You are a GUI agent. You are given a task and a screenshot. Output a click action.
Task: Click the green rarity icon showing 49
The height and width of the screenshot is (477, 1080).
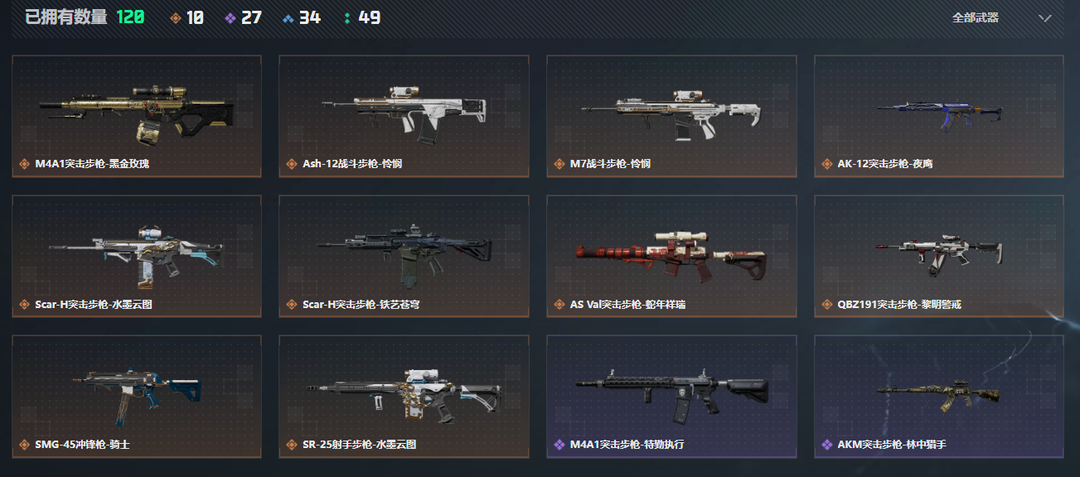coord(346,18)
